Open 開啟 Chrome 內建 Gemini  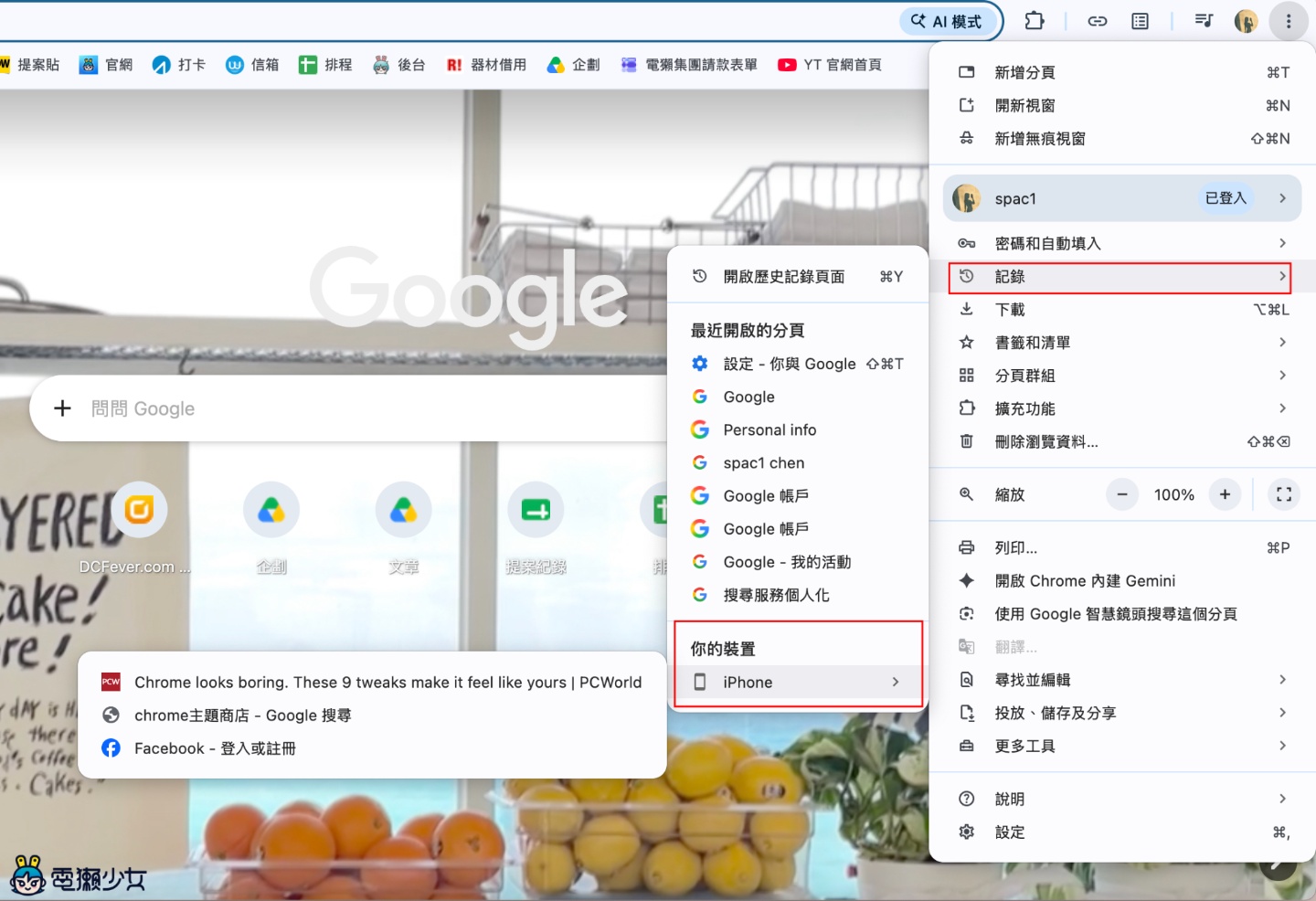[1122, 581]
